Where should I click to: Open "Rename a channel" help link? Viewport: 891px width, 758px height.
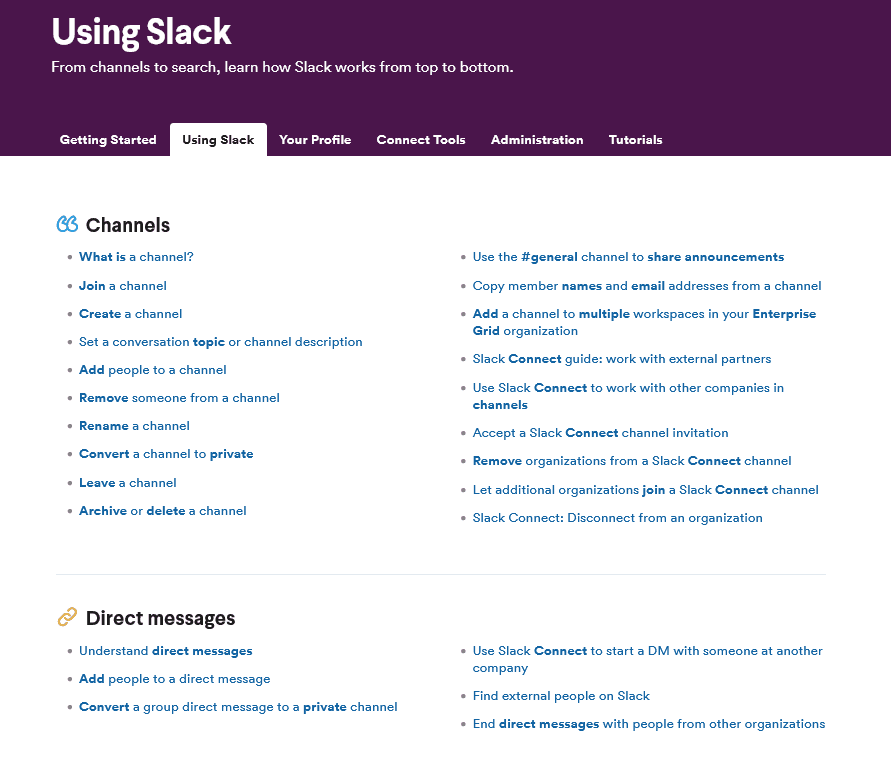[x=134, y=426]
